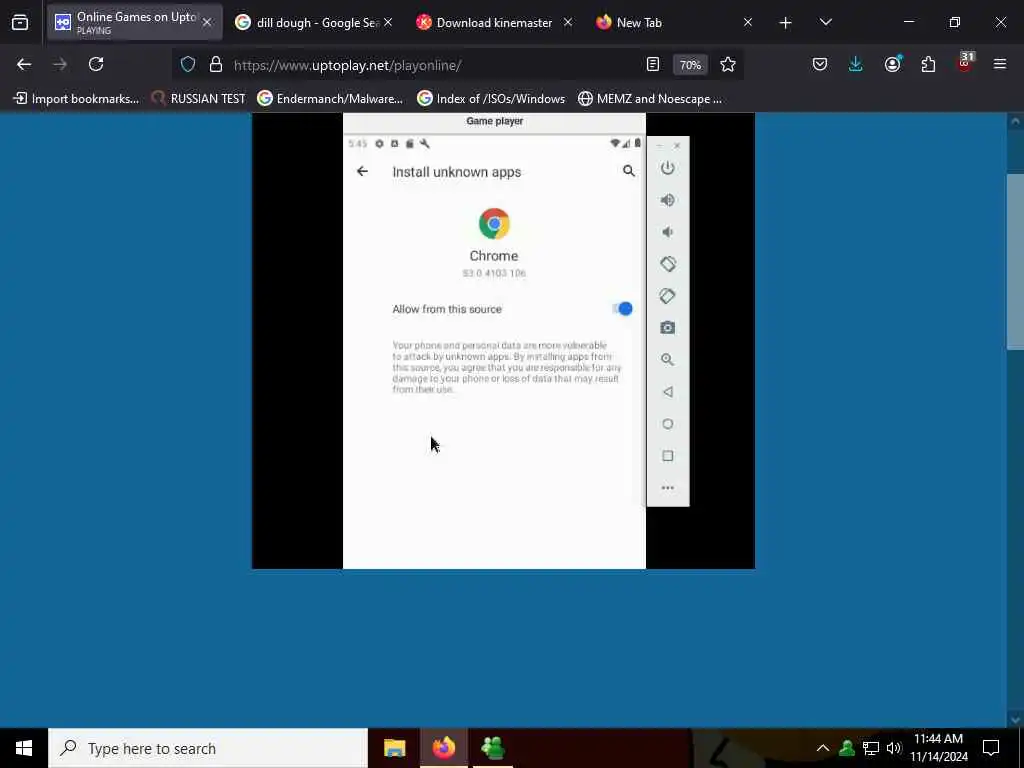Image resolution: width=1024 pixels, height=768 pixels.
Task: Click the Type here to search box
Action: pos(208,748)
